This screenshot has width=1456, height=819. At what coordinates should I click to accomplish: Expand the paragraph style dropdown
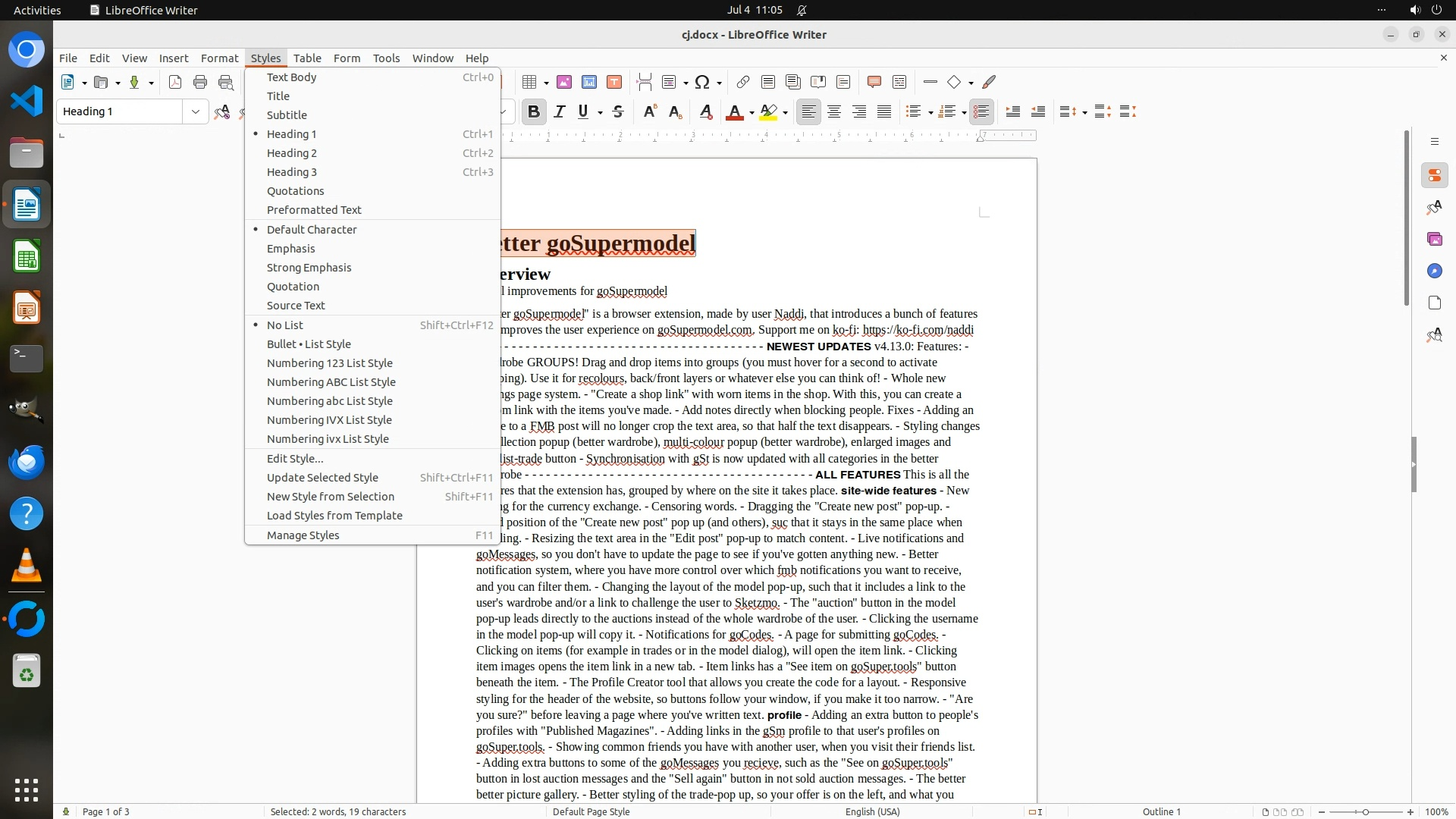click(x=195, y=111)
